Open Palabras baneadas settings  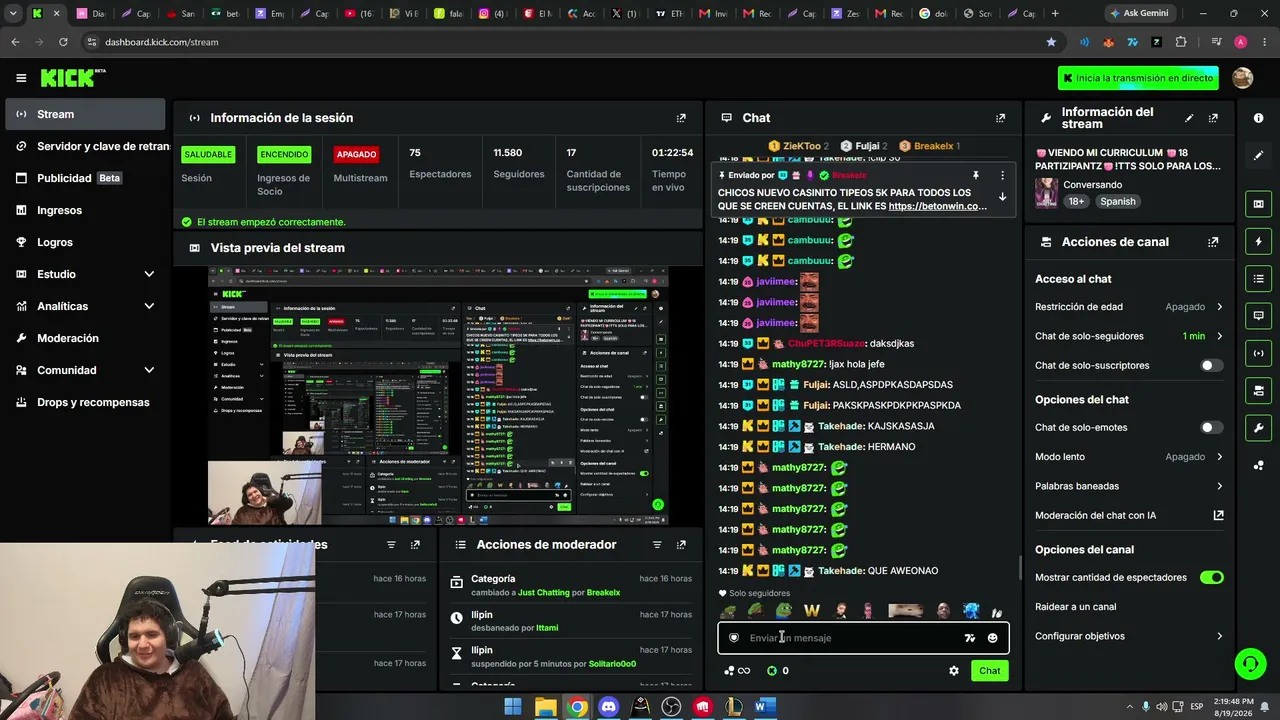[x=1129, y=486]
